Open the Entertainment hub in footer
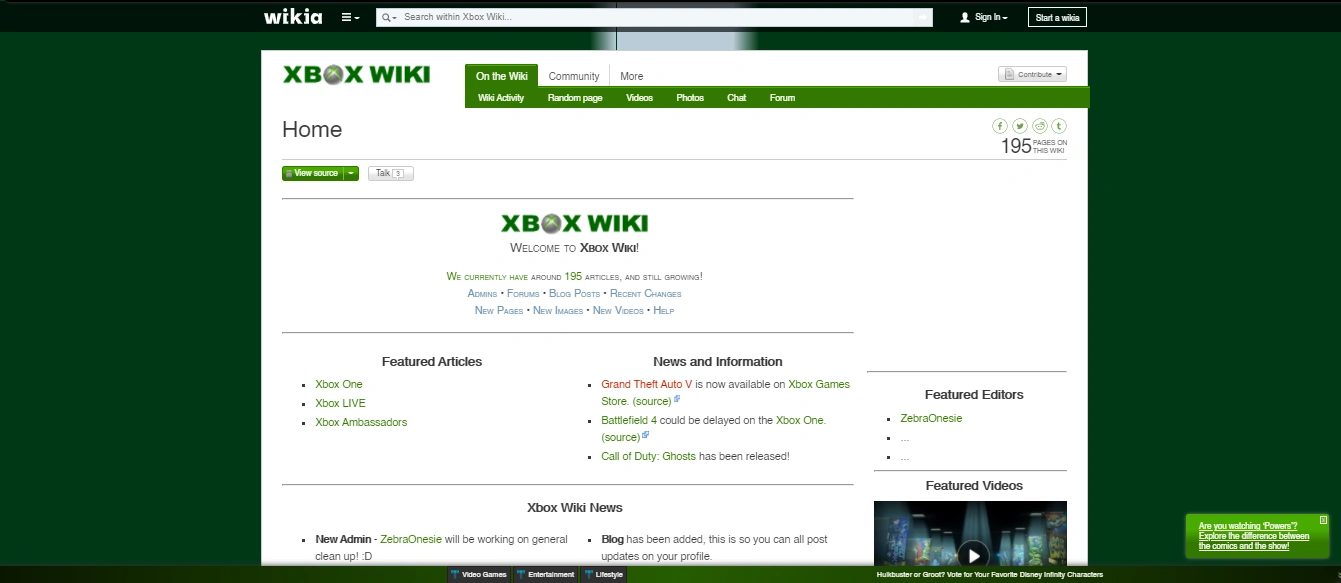This screenshot has width=1341, height=583. coord(545,575)
